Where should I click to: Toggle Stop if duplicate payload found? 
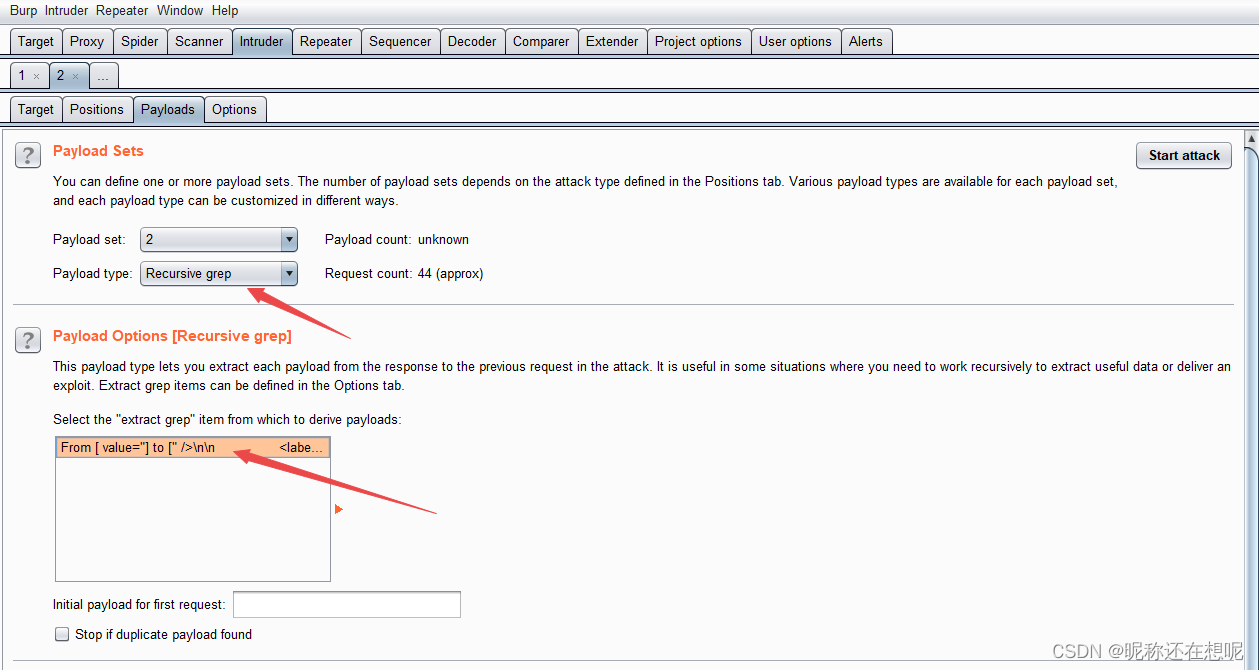(62, 634)
